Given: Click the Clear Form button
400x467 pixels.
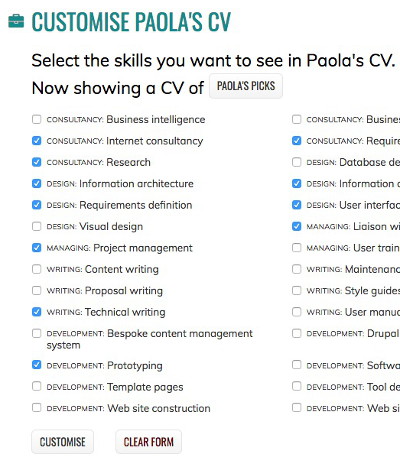Looking at the screenshot, I should (x=149, y=442).
